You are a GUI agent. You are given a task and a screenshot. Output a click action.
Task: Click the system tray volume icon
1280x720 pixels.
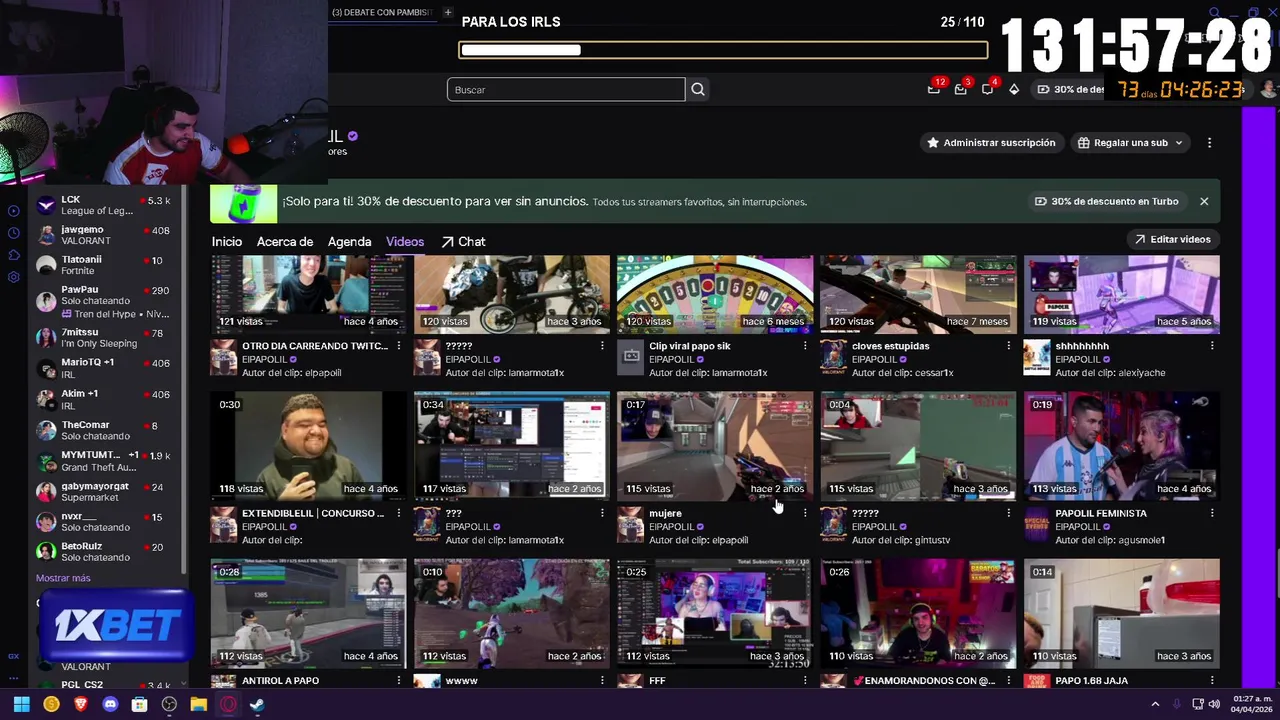pyautogui.click(x=1214, y=704)
